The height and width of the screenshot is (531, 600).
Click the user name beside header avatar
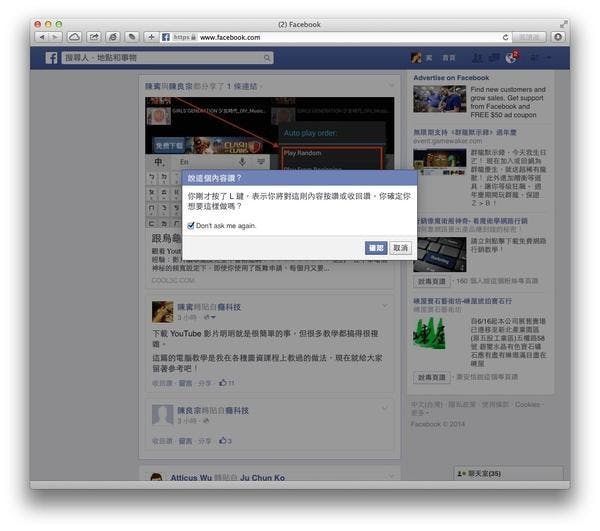click(429, 58)
